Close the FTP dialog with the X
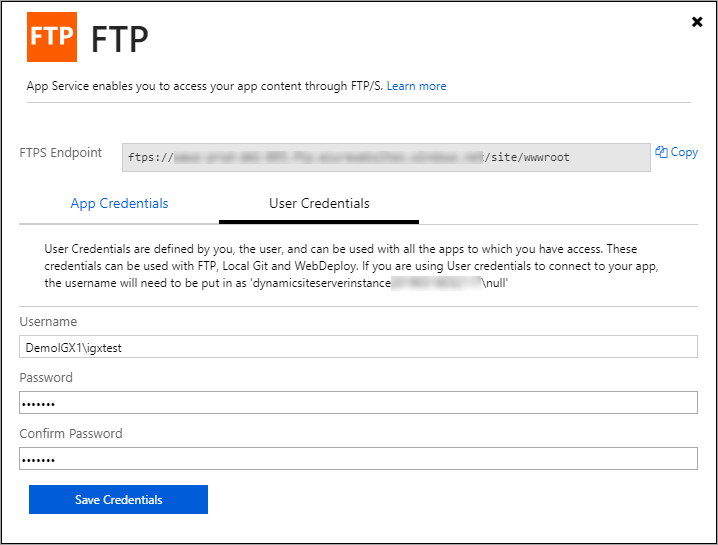This screenshot has width=718, height=545. [697, 22]
